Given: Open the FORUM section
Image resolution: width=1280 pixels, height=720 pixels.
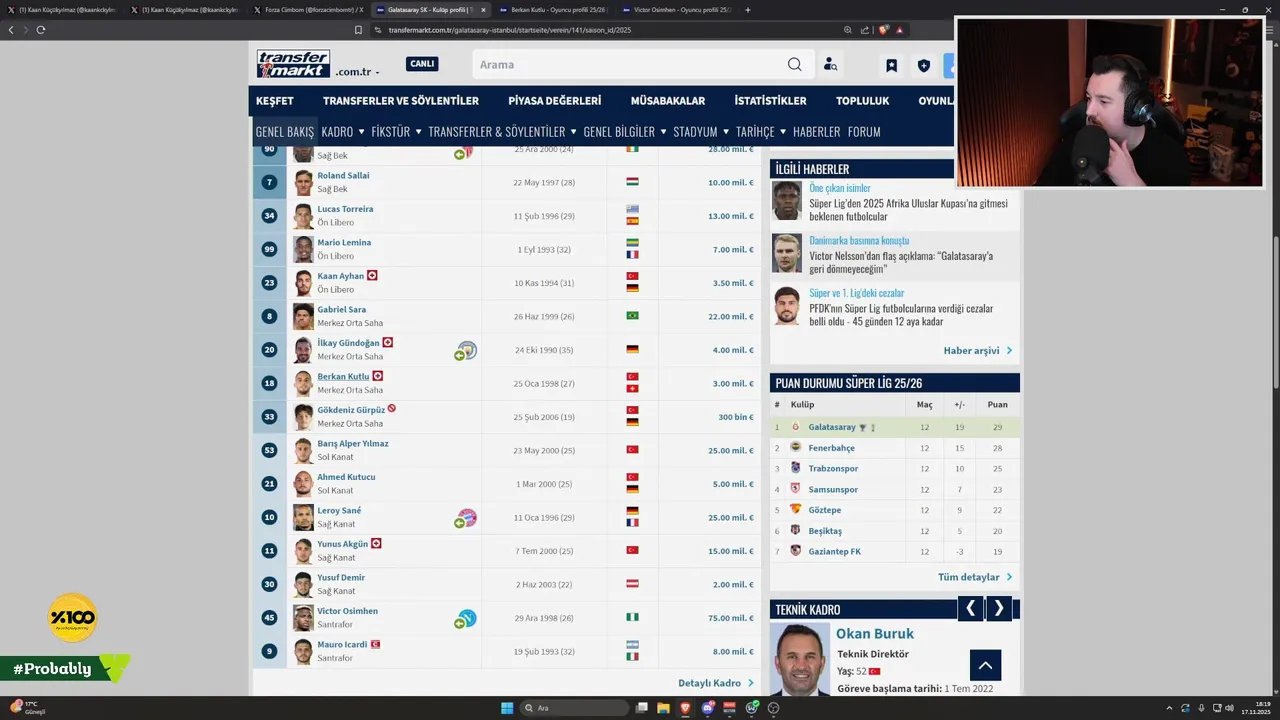Looking at the screenshot, I should coord(864,132).
